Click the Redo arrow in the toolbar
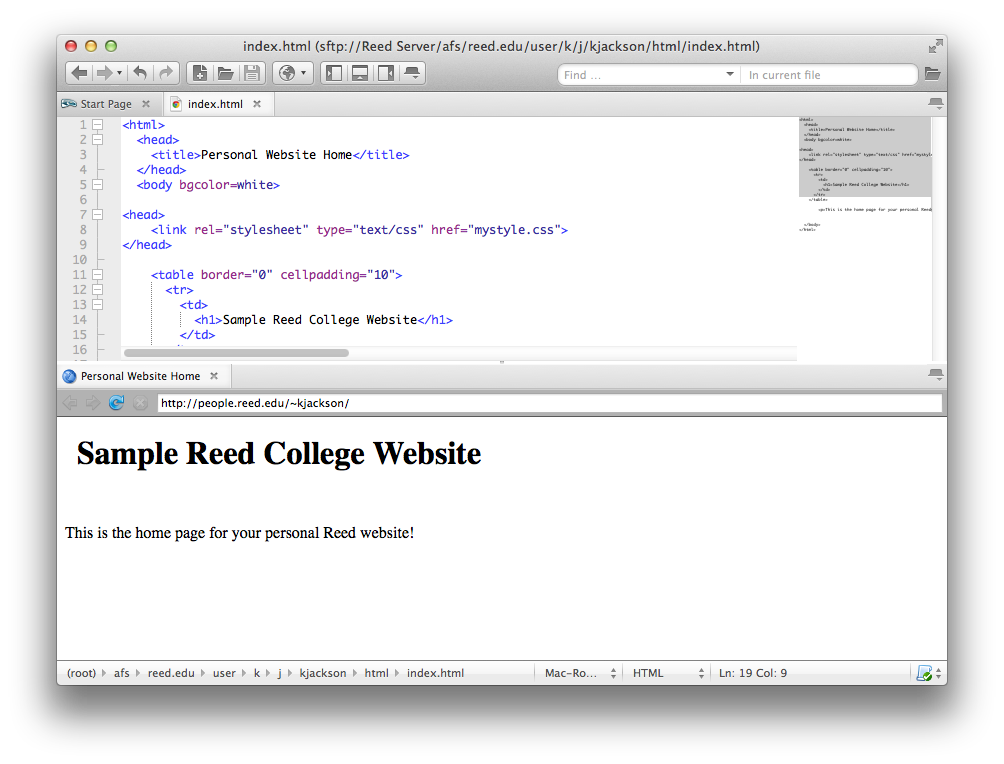This screenshot has height=764, width=1004. pyautogui.click(x=166, y=73)
